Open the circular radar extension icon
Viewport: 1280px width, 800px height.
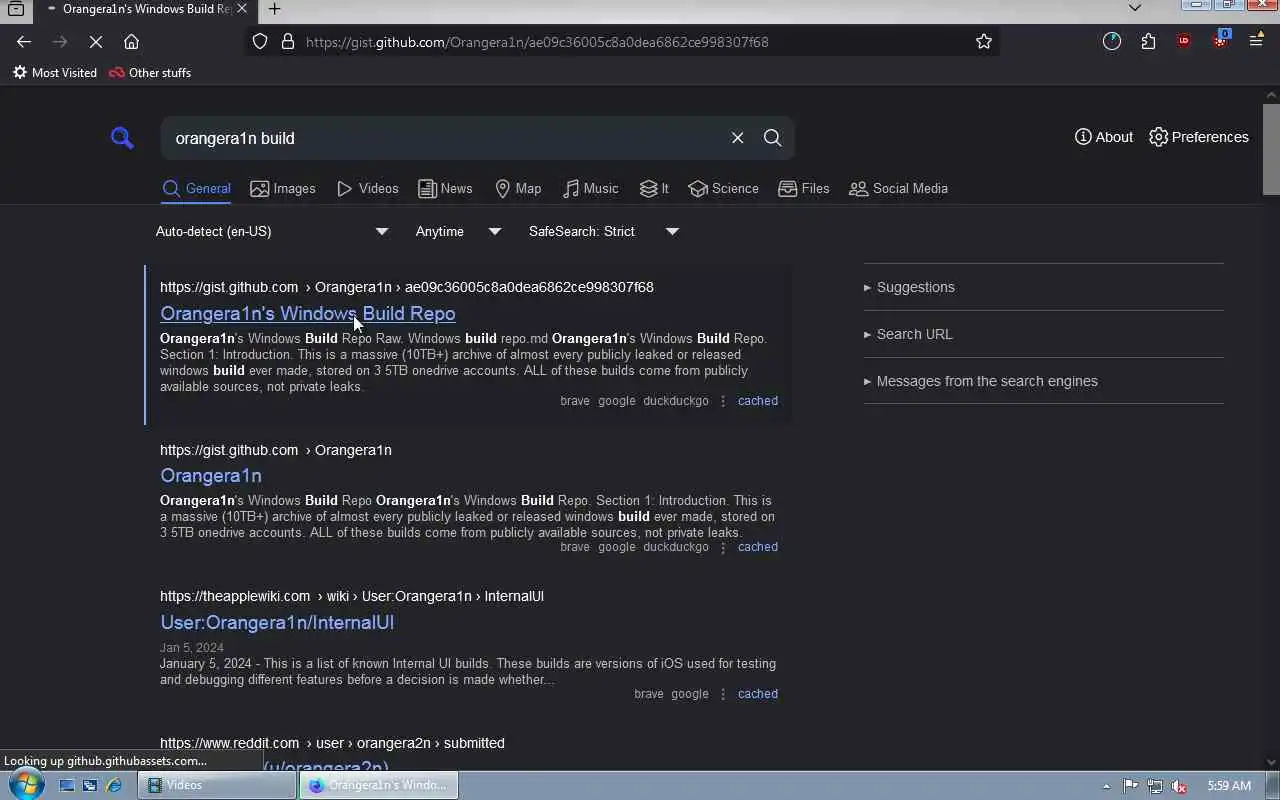coord(1112,42)
